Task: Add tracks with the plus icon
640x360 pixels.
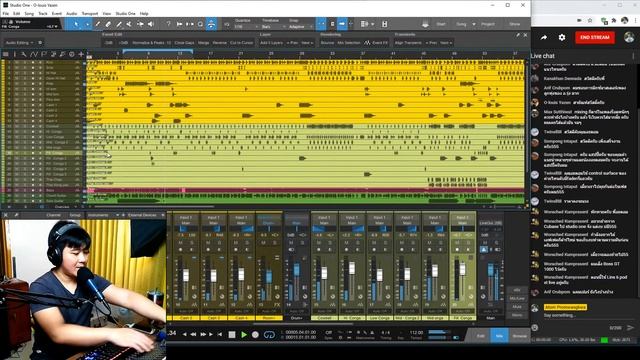Action: tap(81, 54)
